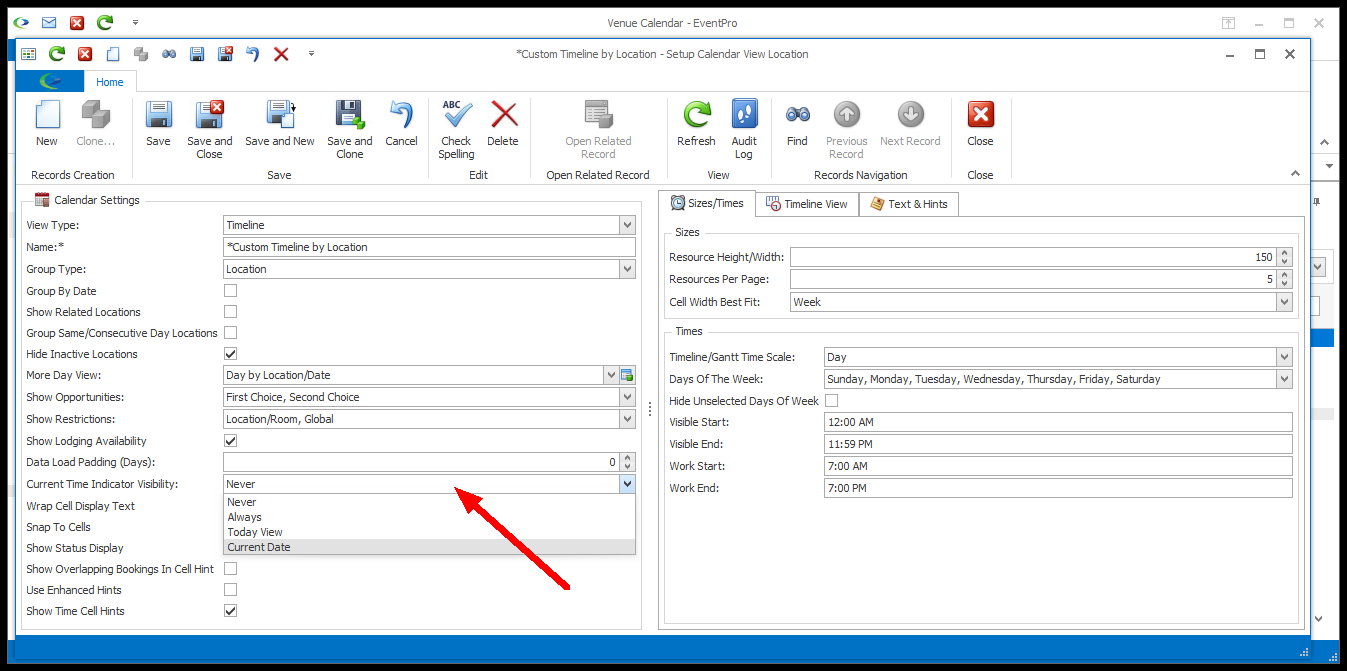Enable Show Overlapping Bookings In Cell Hint
The width and height of the screenshot is (1347, 671).
point(231,569)
